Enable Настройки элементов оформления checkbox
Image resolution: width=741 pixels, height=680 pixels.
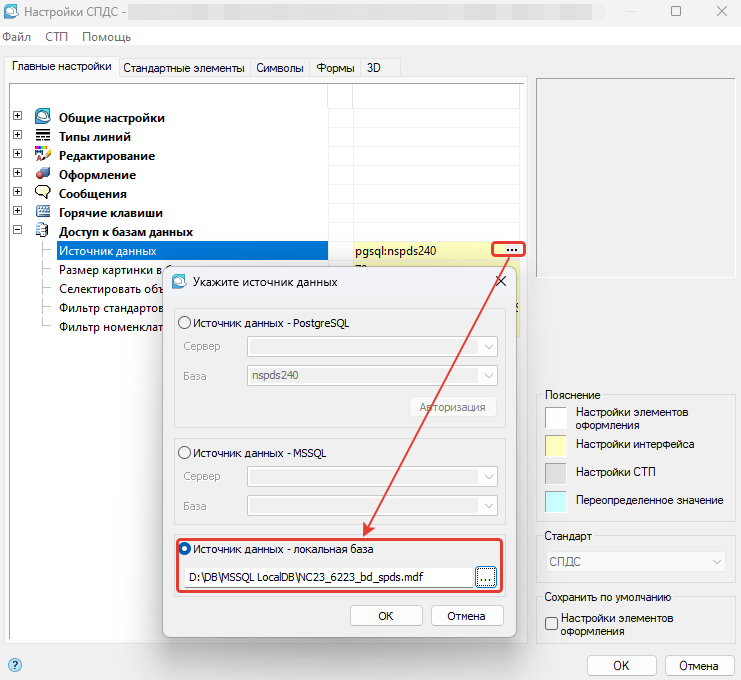pos(551,624)
